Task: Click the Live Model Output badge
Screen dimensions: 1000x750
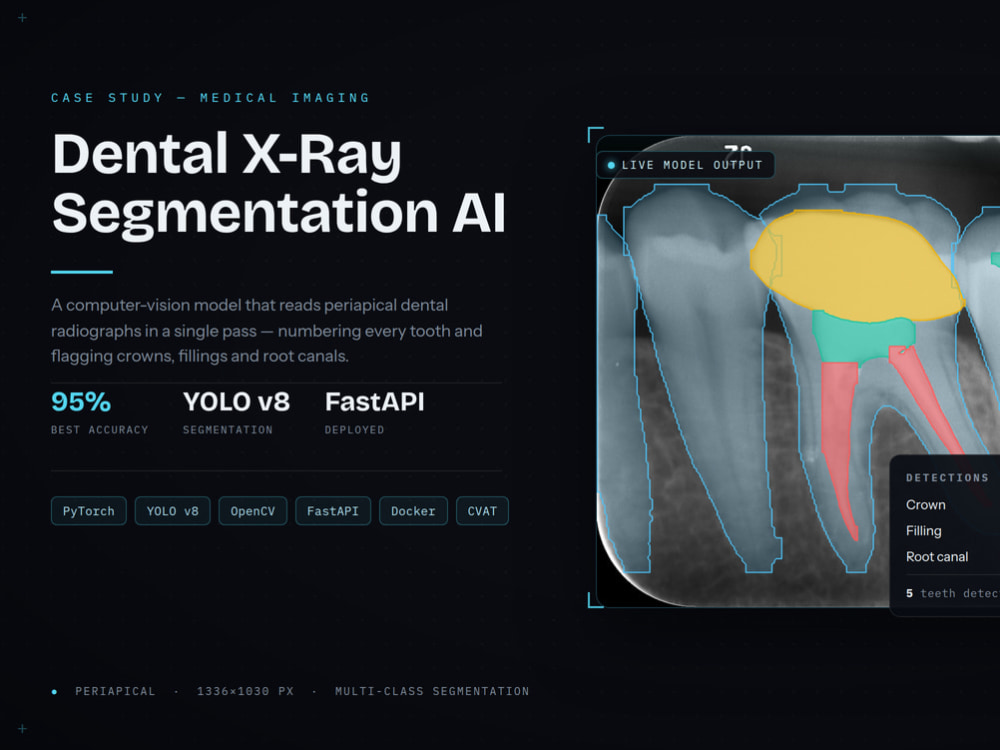Action: (x=686, y=165)
